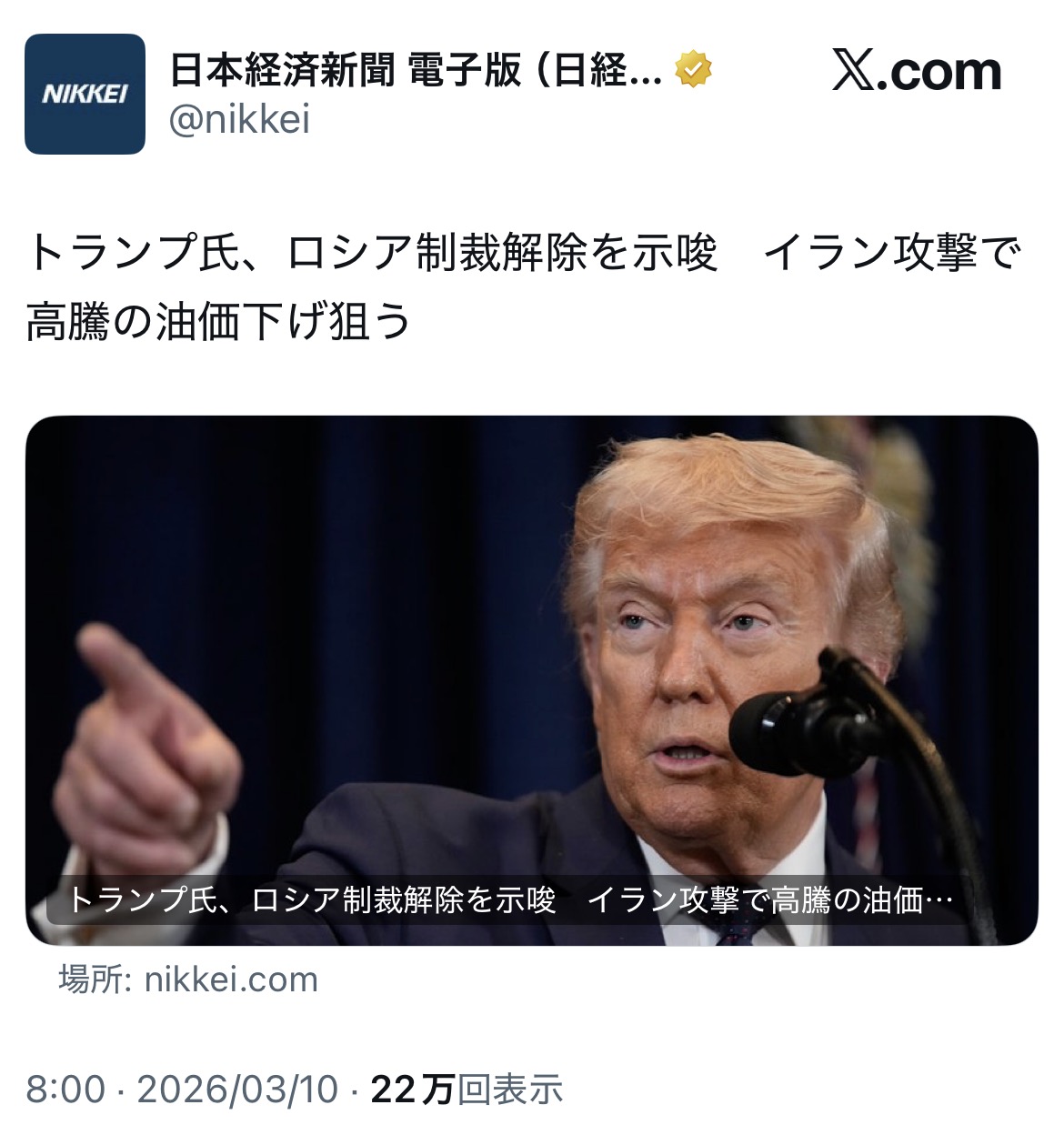
Task: Open the @nikkei handle
Action: coord(240,120)
